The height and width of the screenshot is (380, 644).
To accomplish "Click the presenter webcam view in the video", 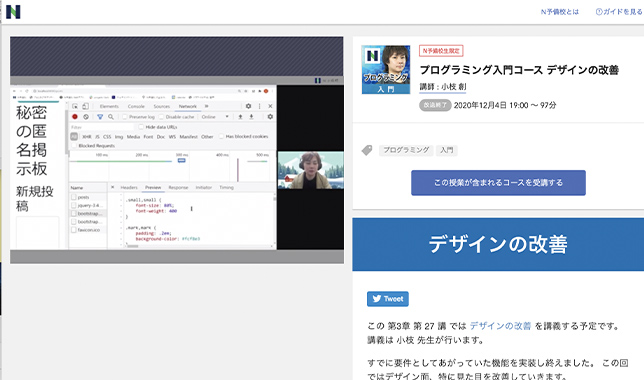I will click(x=310, y=170).
